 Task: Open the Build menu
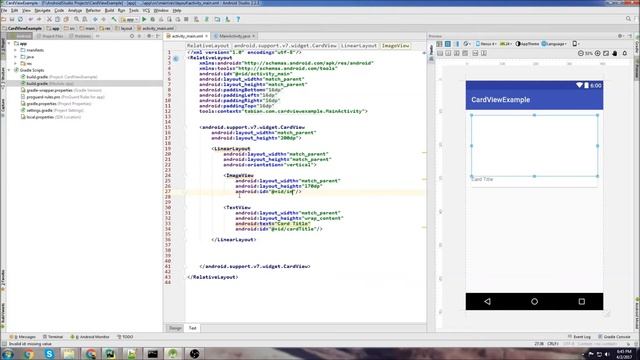(x=109, y=10)
